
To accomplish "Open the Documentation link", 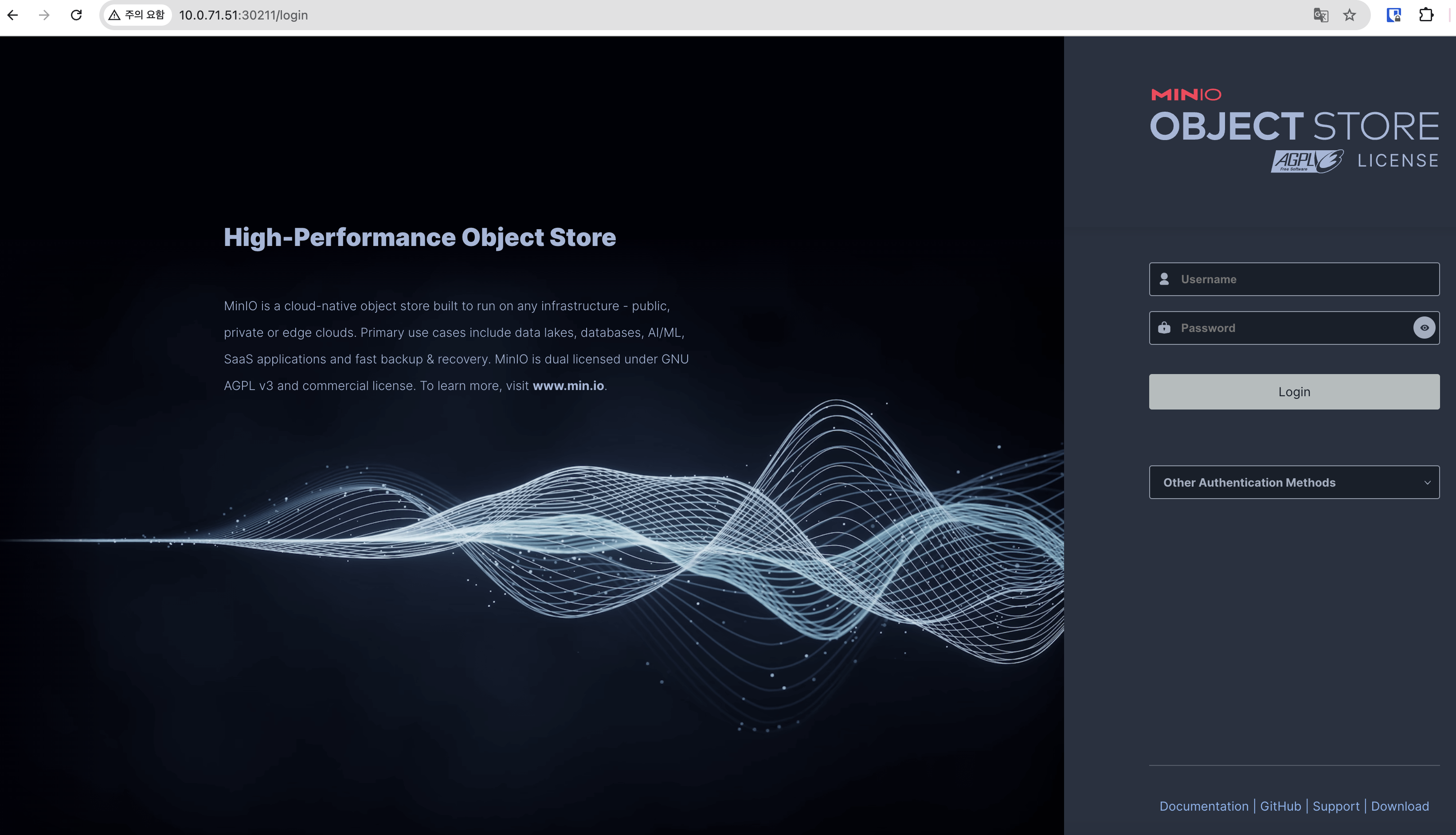I will pos(1204,806).
